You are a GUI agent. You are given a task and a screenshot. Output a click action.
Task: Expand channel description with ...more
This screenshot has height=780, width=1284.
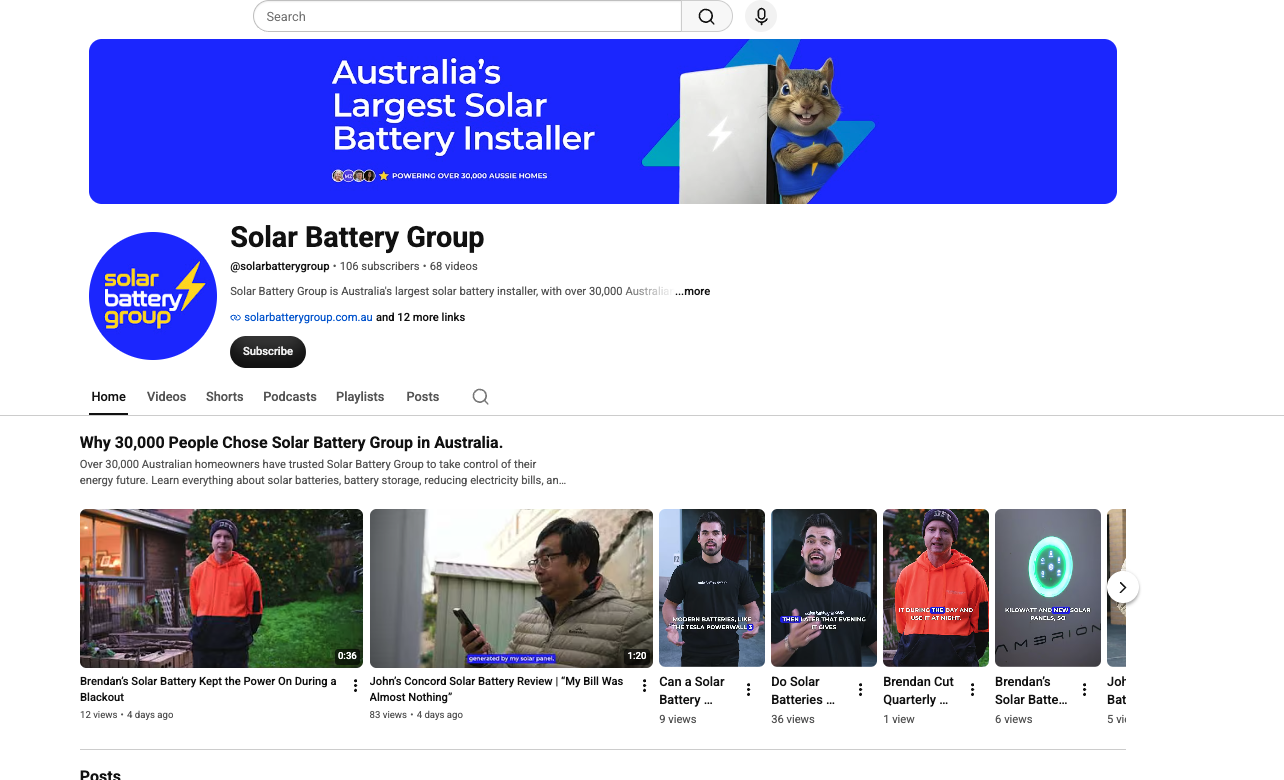(x=692, y=292)
